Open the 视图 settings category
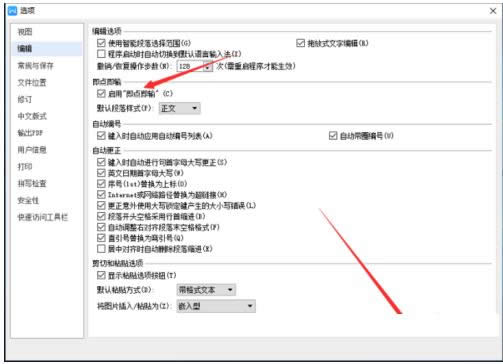This screenshot has width=503, height=364. [x=25, y=32]
